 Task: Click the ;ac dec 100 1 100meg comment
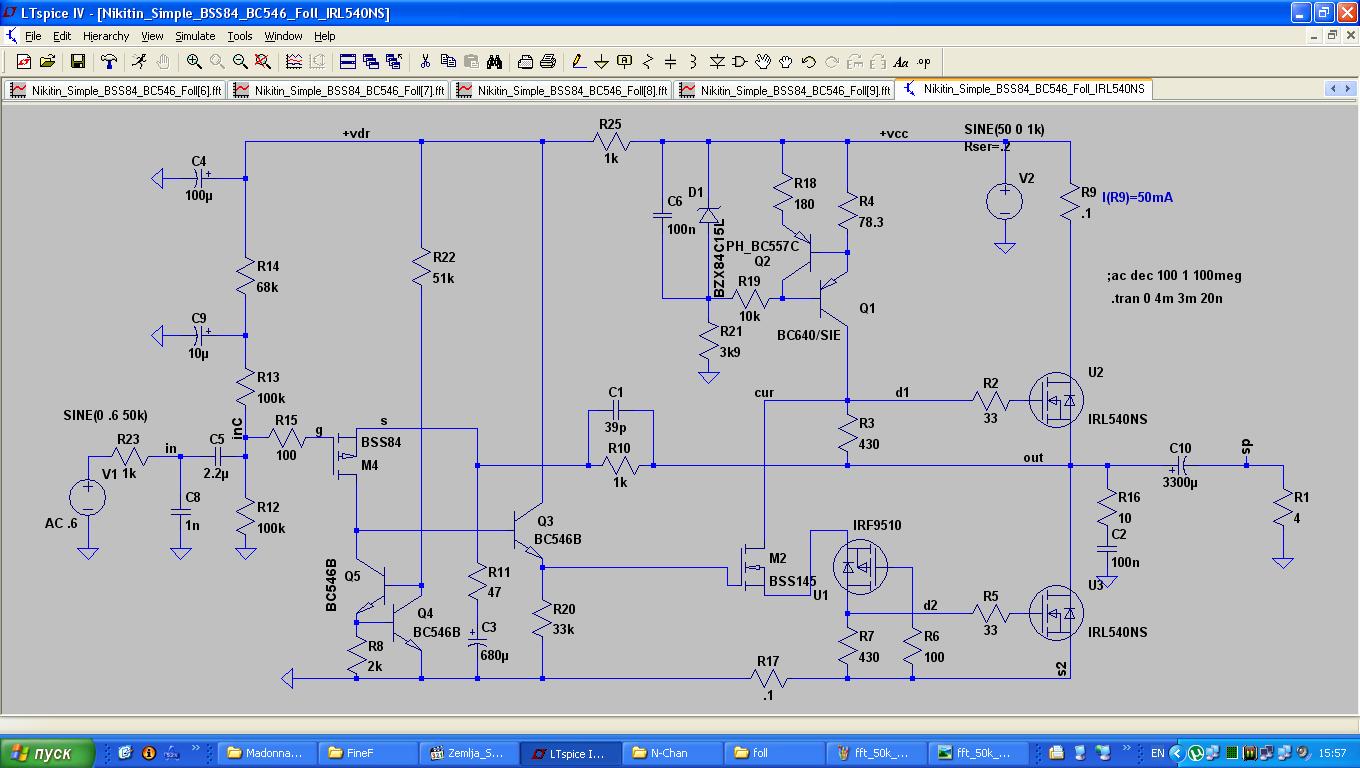click(1174, 275)
